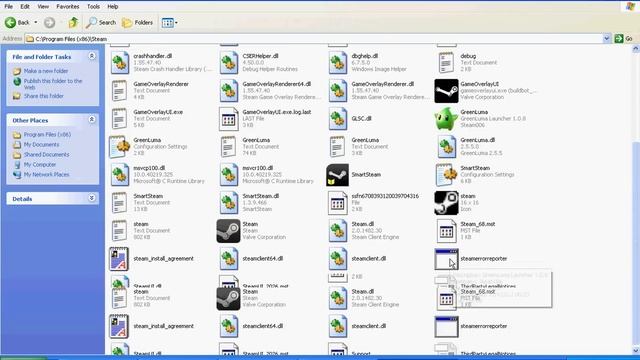This screenshot has width=640, height=360.
Task: Click the Forward navigation button
Action: coord(49,22)
